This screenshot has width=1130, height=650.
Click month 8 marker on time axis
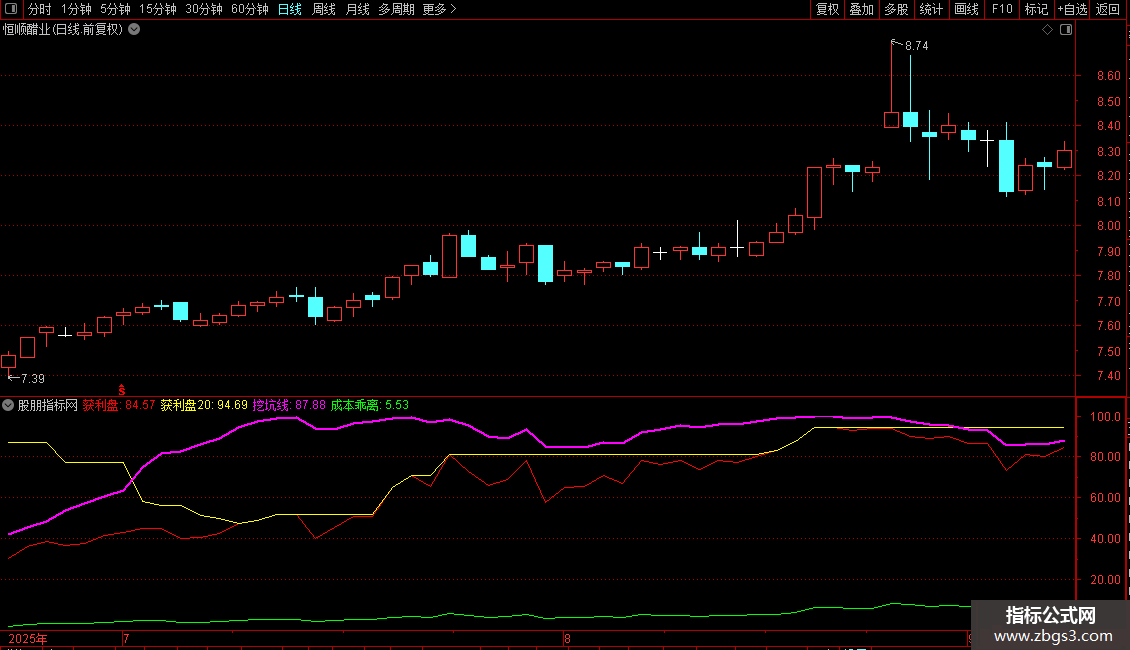(567, 638)
